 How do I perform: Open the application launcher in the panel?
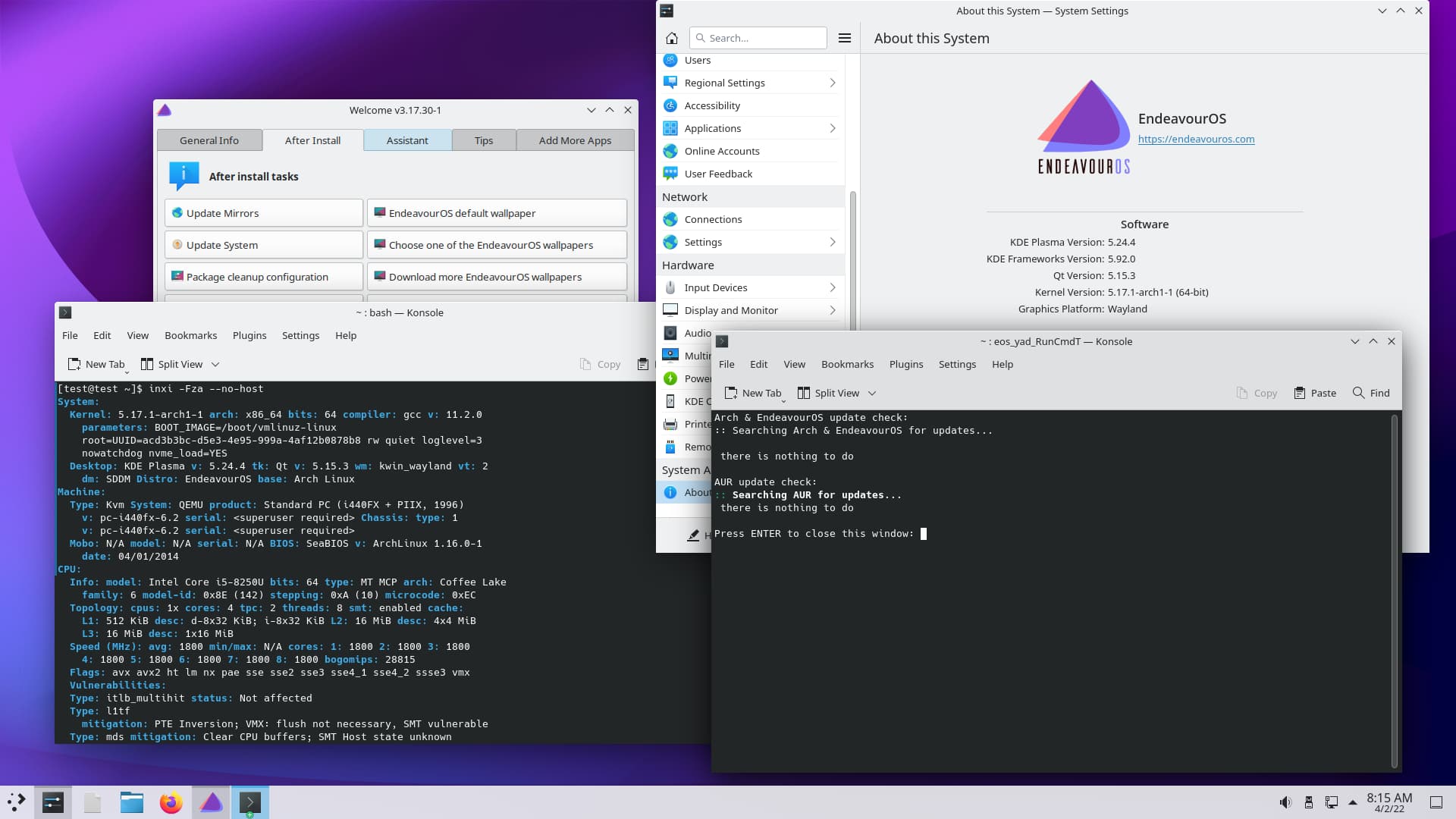pyautogui.click(x=16, y=802)
